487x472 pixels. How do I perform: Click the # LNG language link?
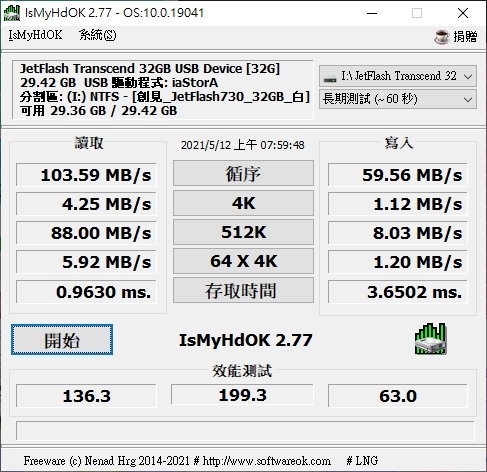(362, 461)
